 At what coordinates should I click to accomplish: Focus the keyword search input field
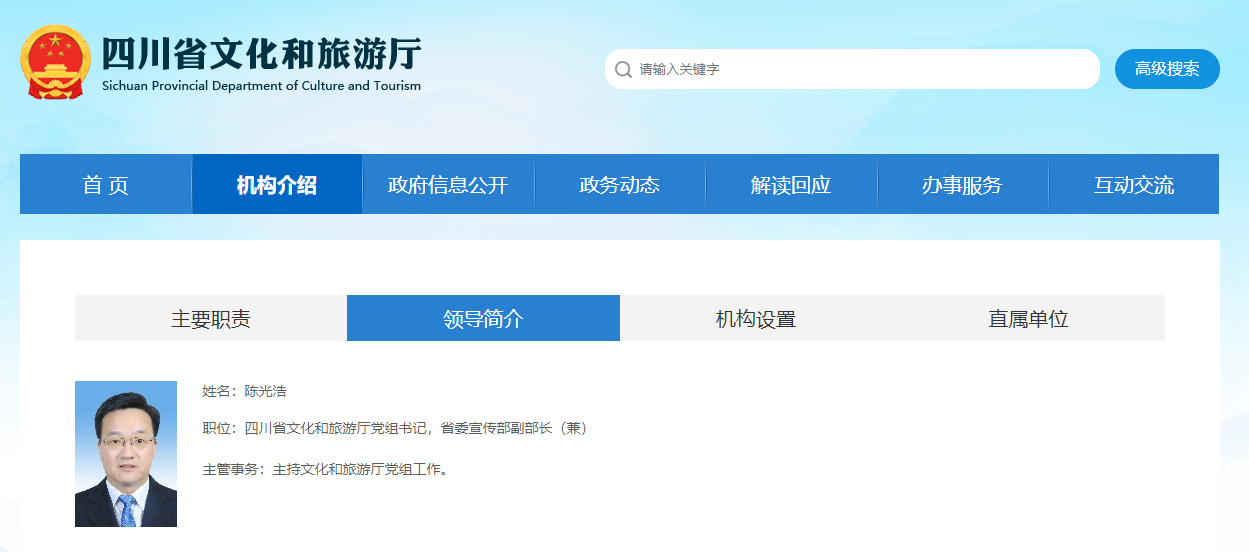(852, 69)
